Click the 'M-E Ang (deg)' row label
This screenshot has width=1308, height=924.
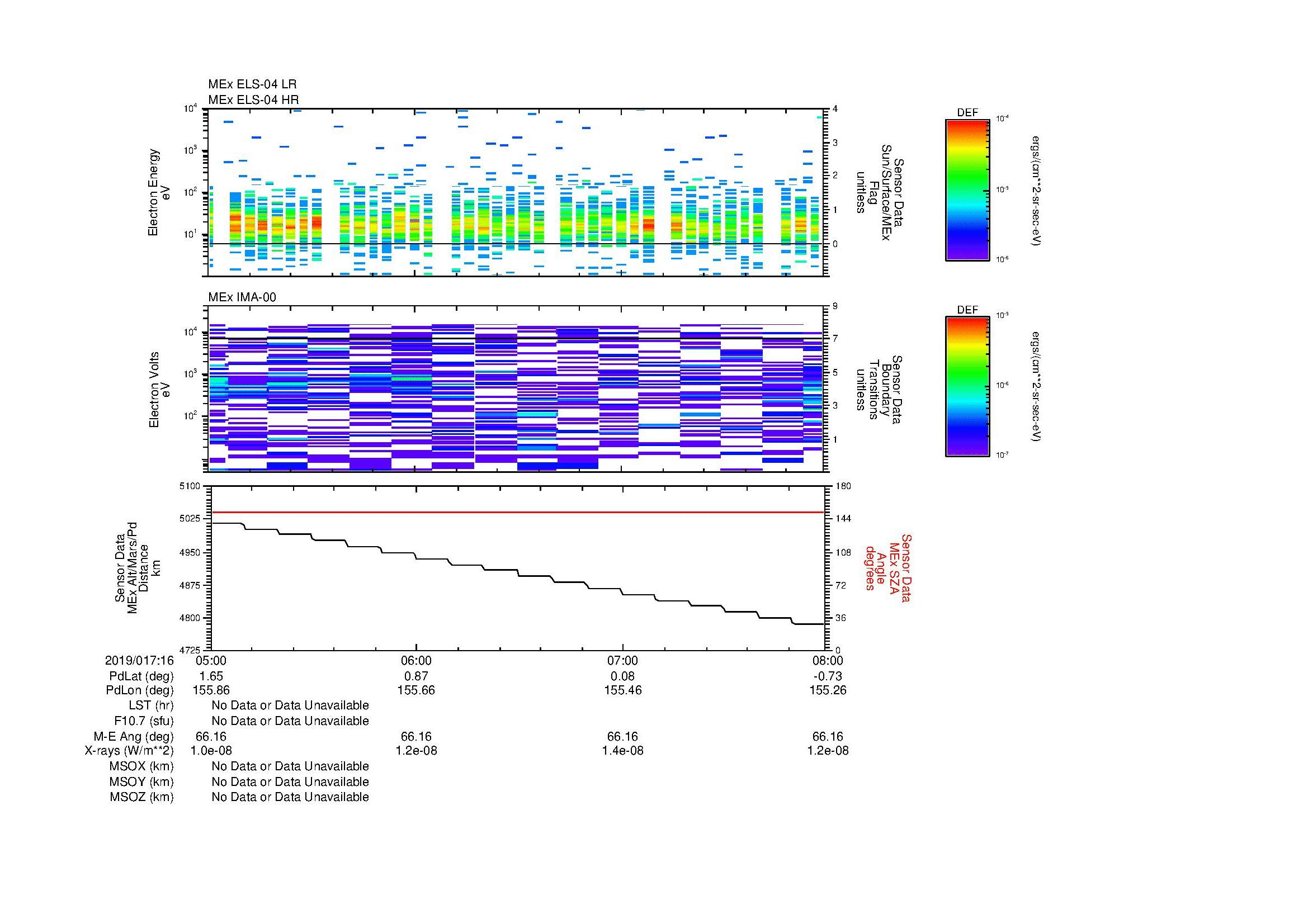click(x=133, y=736)
